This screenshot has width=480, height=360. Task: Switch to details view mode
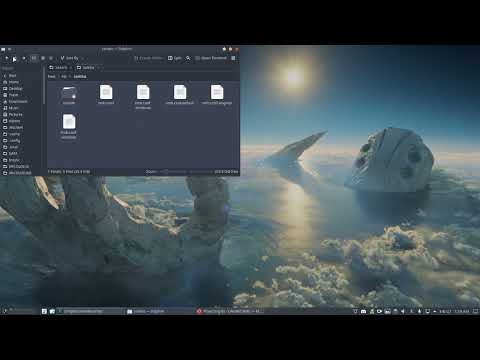tap(51, 58)
